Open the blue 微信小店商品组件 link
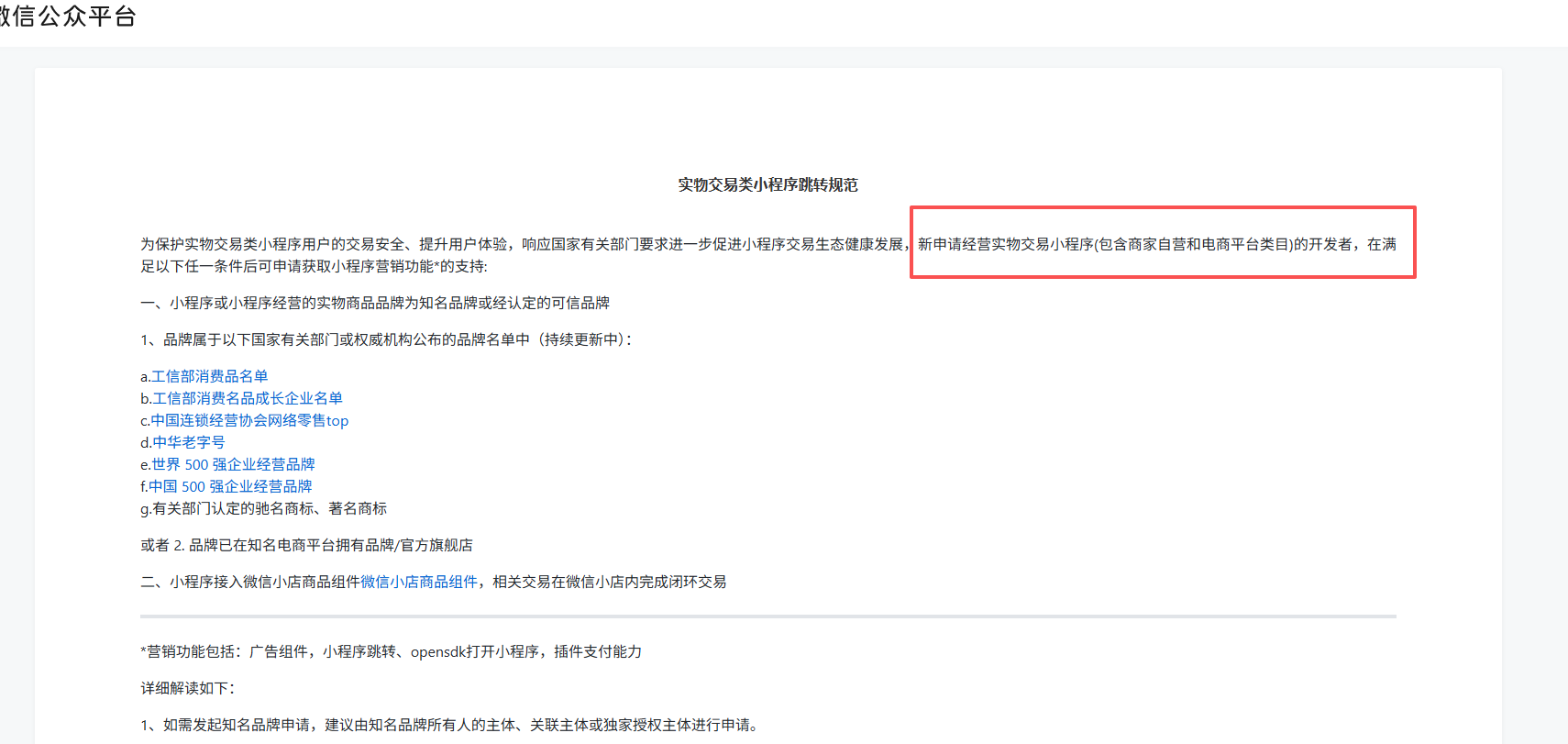 pyautogui.click(x=419, y=582)
